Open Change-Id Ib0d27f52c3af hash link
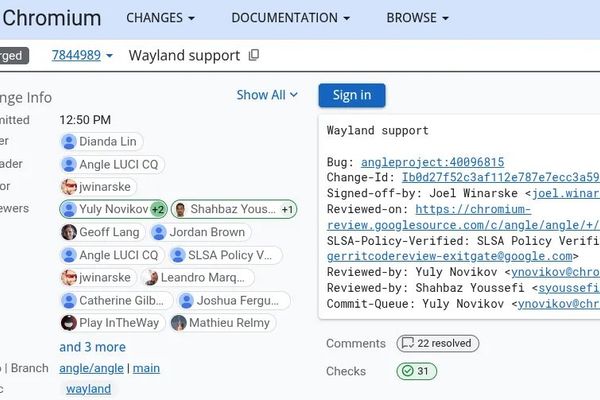The width and height of the screenshot is (600, 400). tap(501, 178)
